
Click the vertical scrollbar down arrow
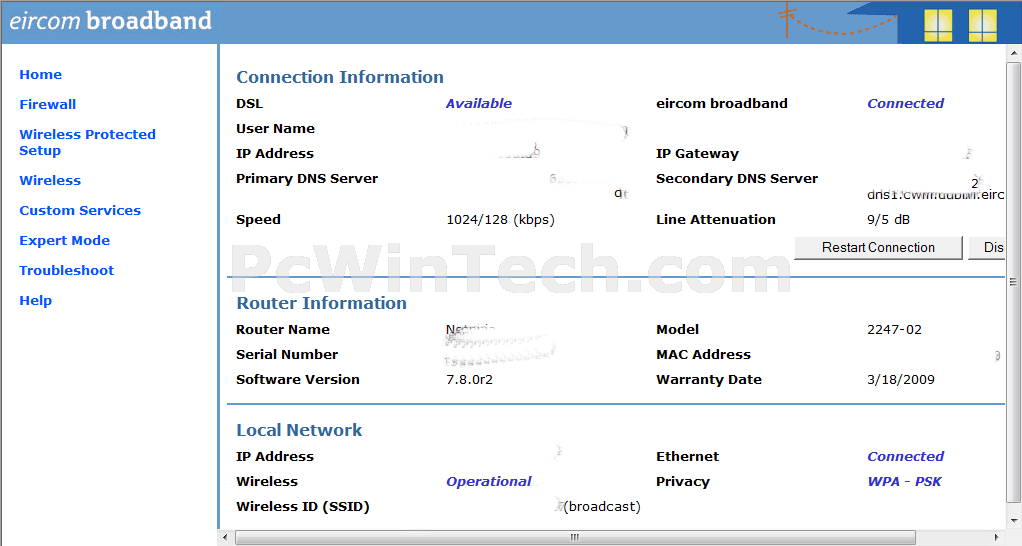pos(1013,521)
